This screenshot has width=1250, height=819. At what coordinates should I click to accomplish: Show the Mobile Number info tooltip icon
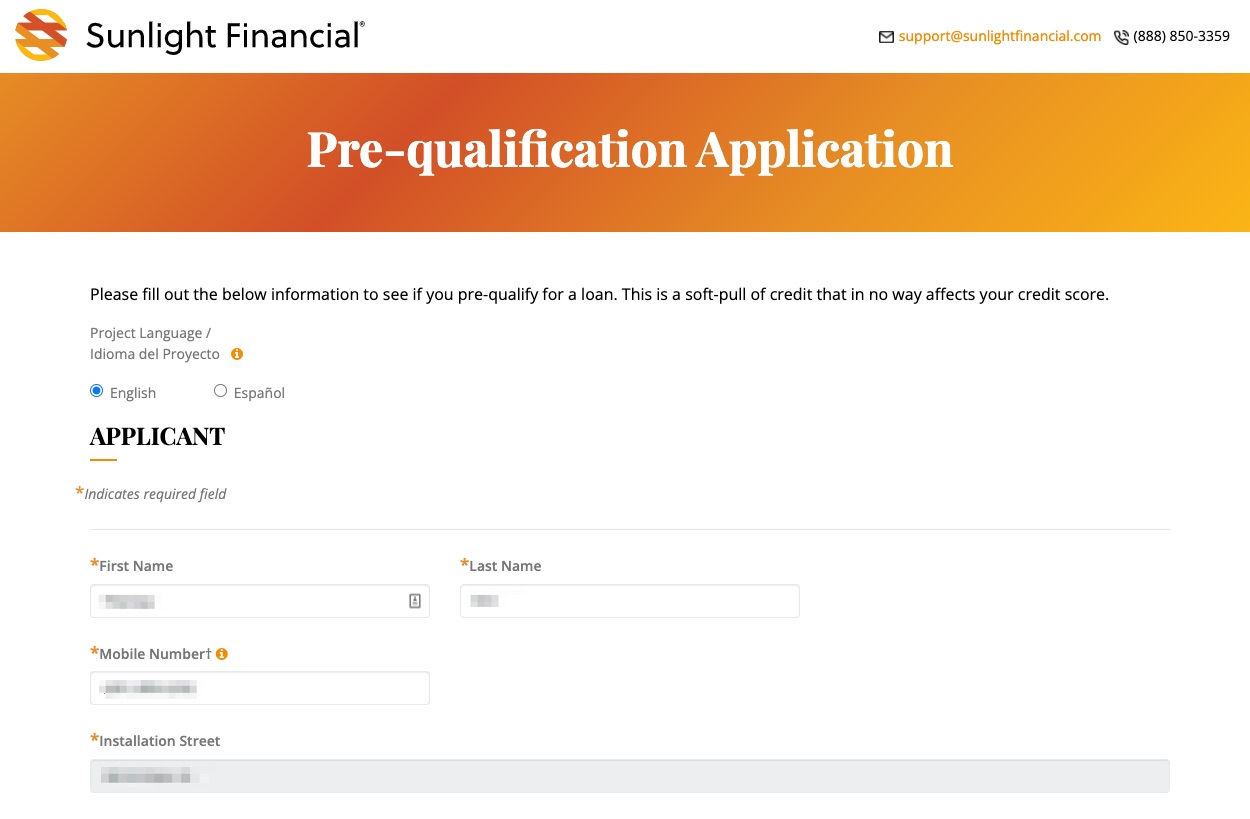click(222, 654)
